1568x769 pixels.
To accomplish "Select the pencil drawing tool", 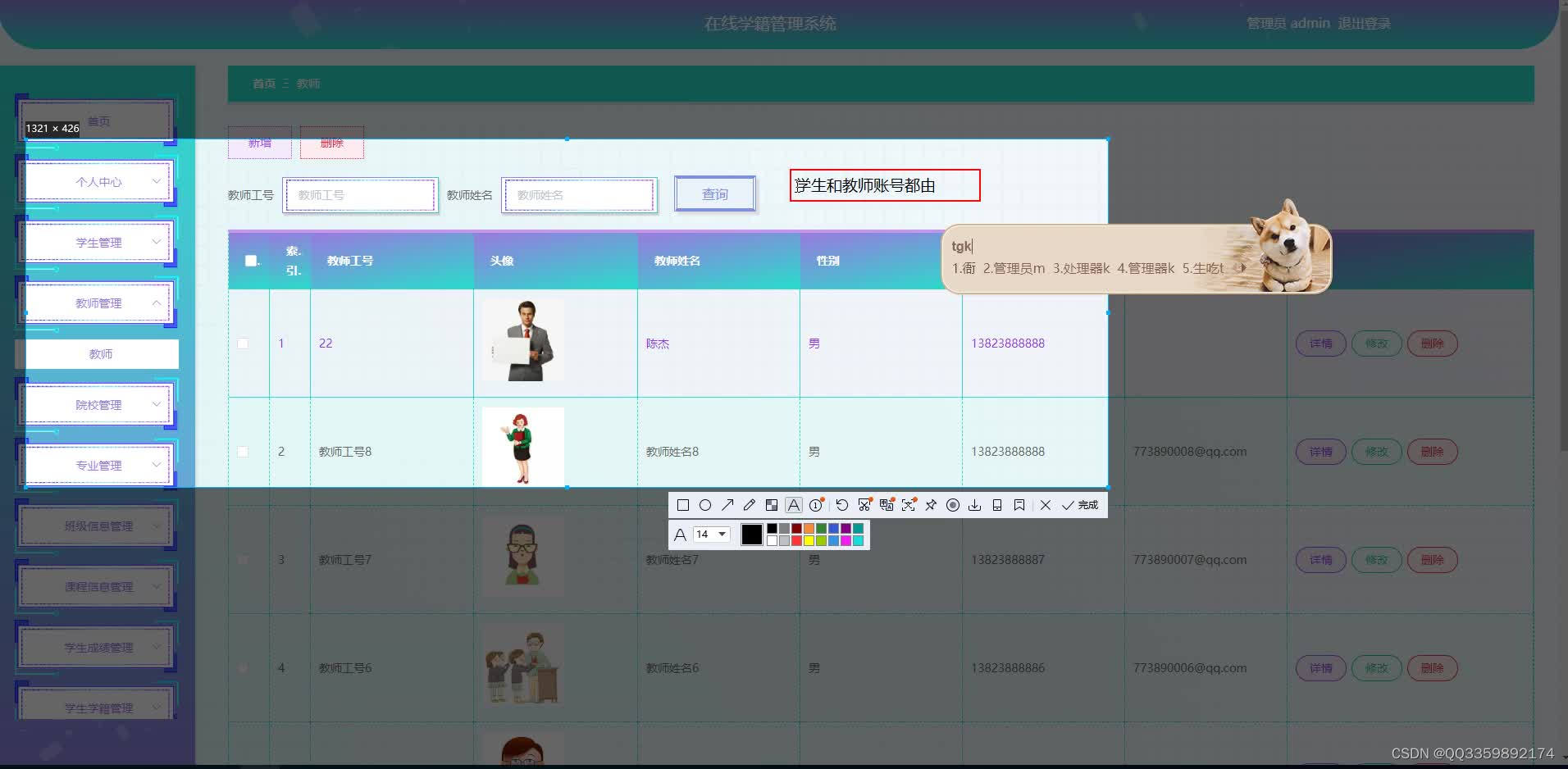I will 750,505.
